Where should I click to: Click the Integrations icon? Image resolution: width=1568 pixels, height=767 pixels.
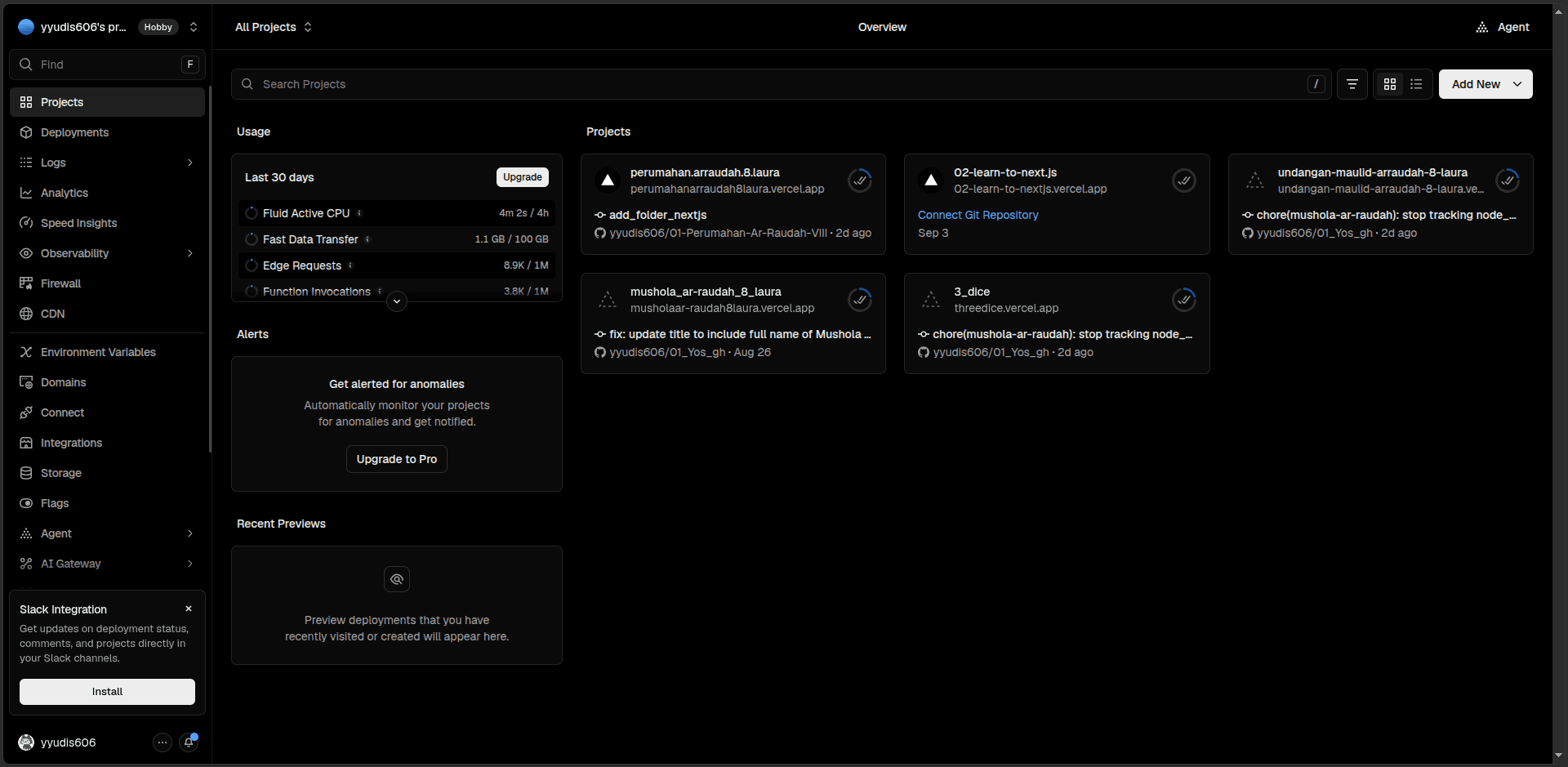point(26,443)
